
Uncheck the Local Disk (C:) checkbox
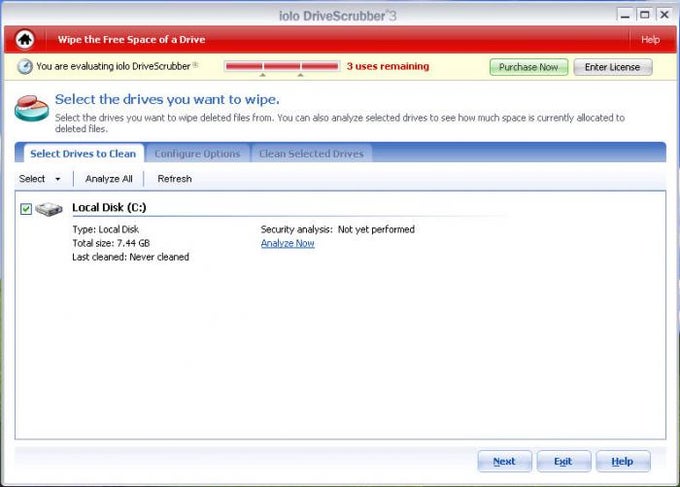tap(26, 209)
